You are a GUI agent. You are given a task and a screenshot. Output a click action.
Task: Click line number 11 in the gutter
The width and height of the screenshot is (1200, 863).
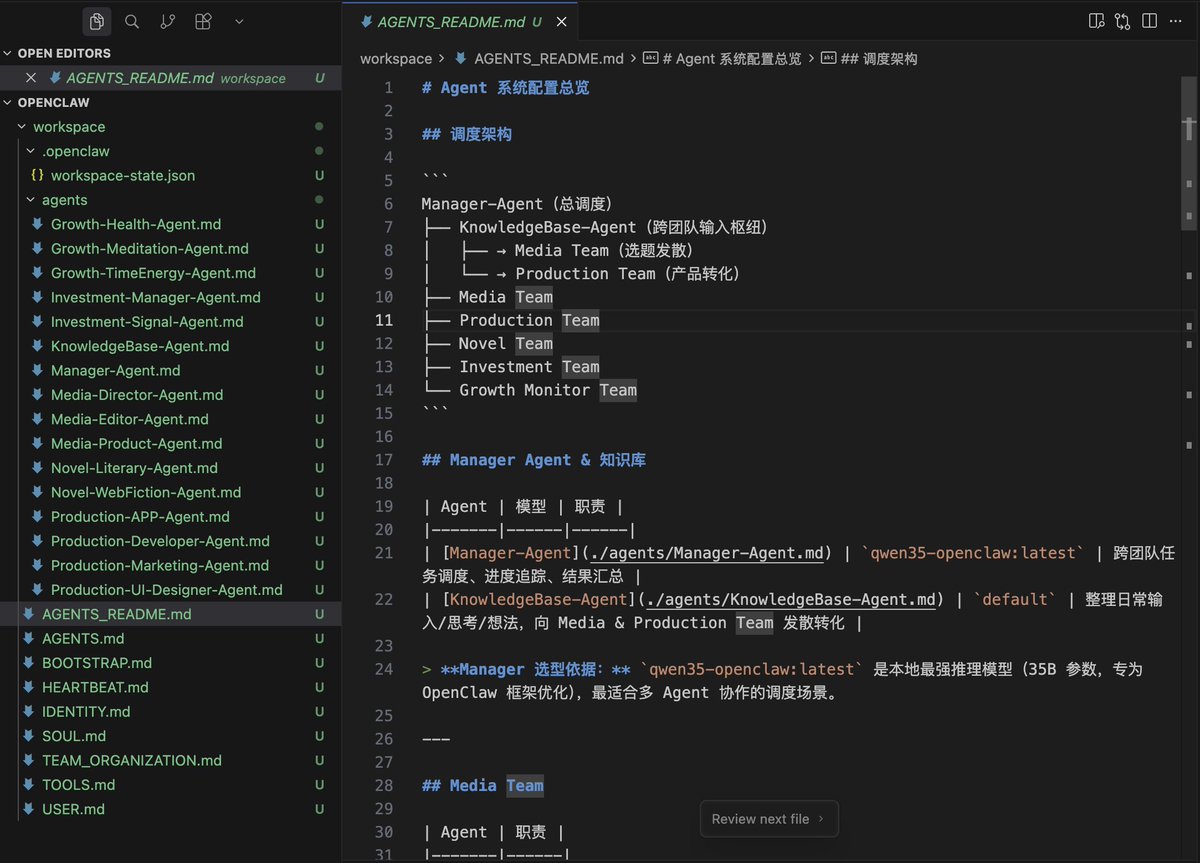[384, 320]
